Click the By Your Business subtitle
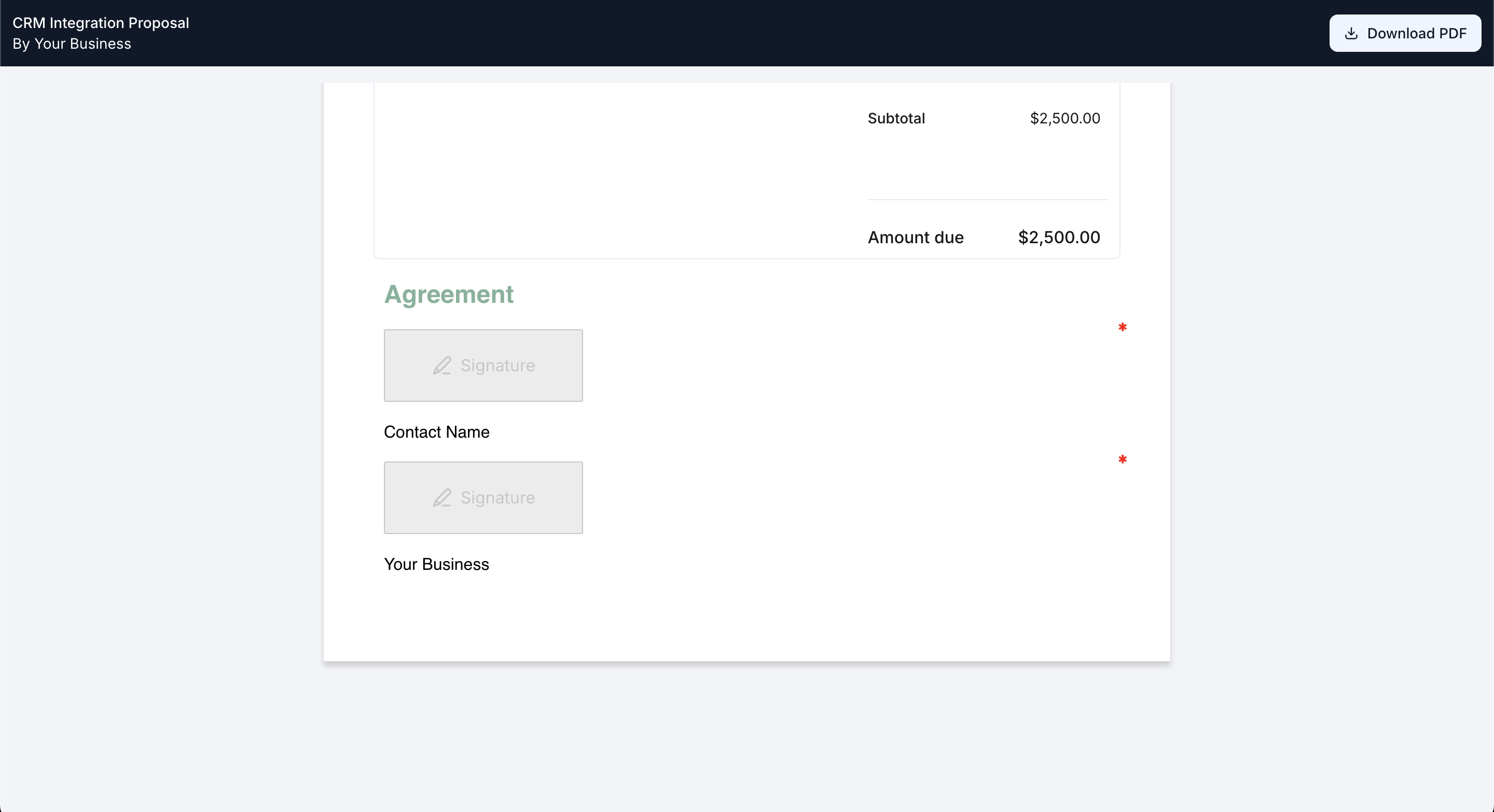1494x812 pixels. coord(72,44)
